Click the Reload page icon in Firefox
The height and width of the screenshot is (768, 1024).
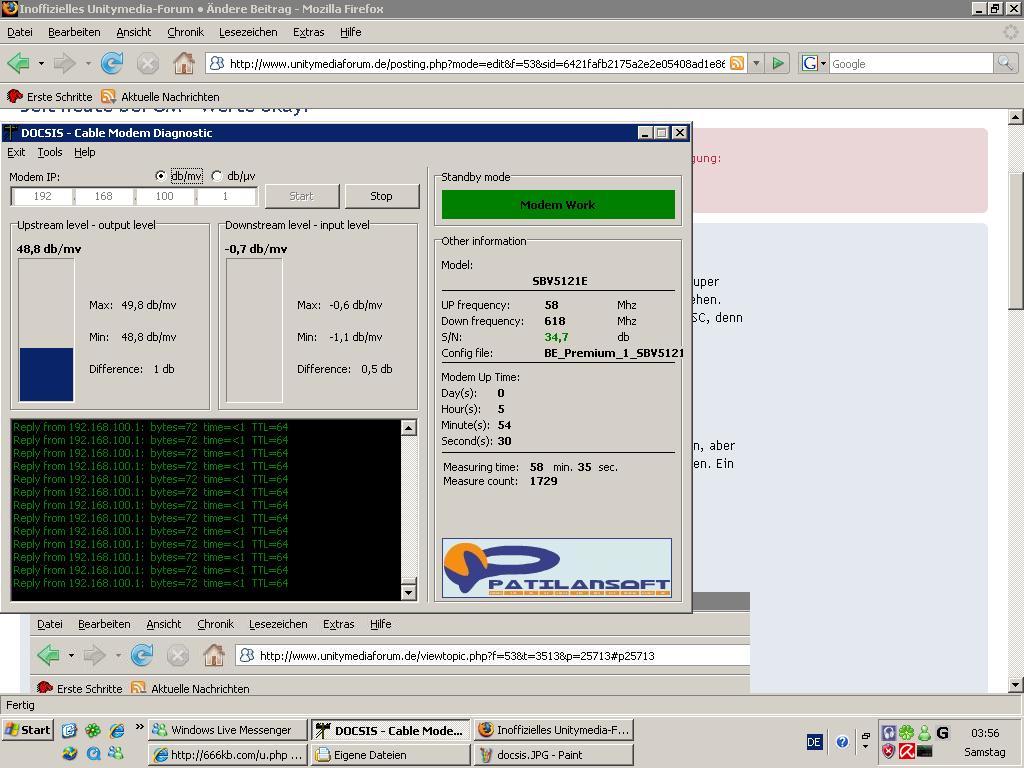click(112, 63)
